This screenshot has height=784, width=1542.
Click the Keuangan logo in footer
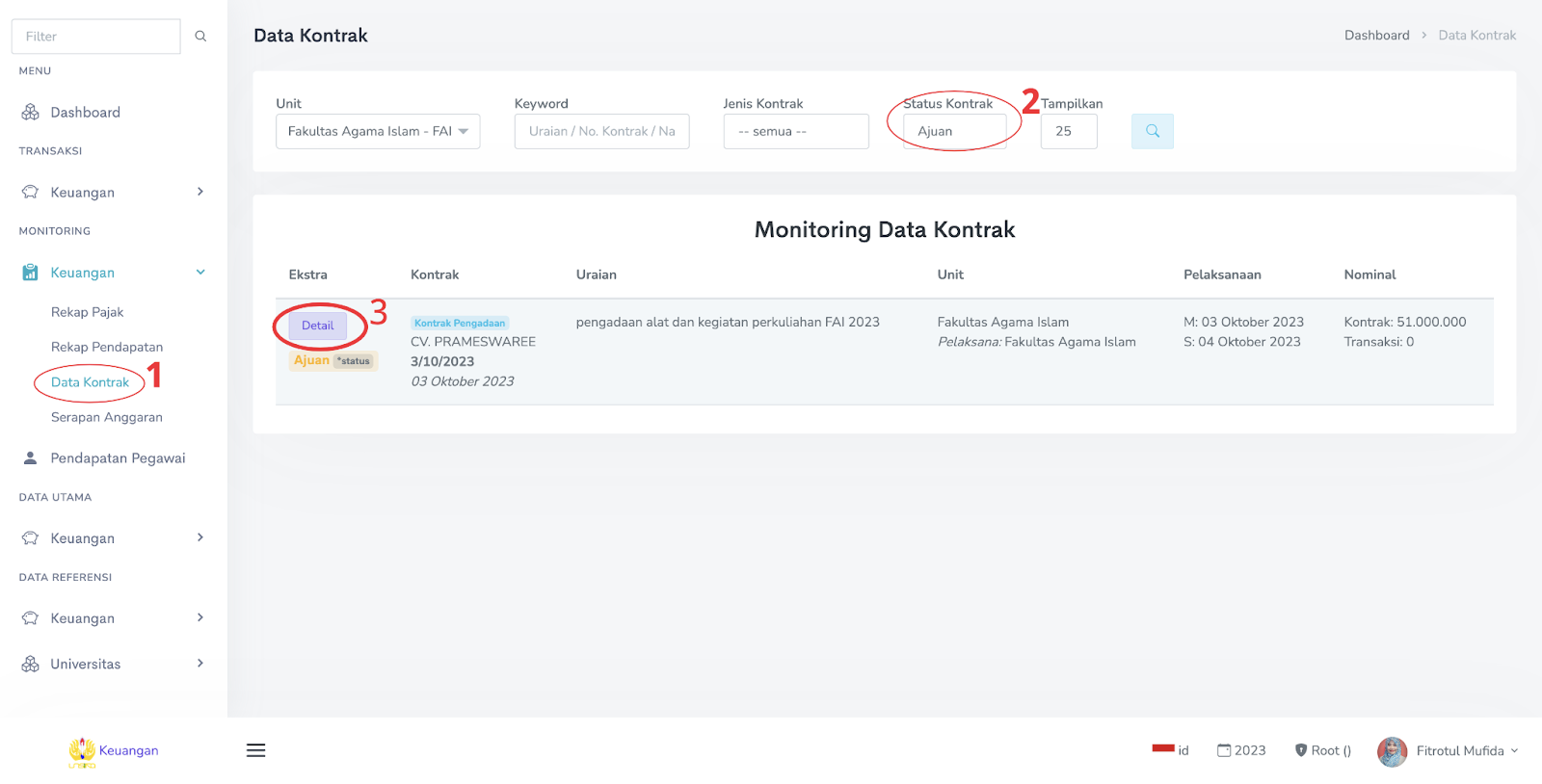[x=83, y=751]
